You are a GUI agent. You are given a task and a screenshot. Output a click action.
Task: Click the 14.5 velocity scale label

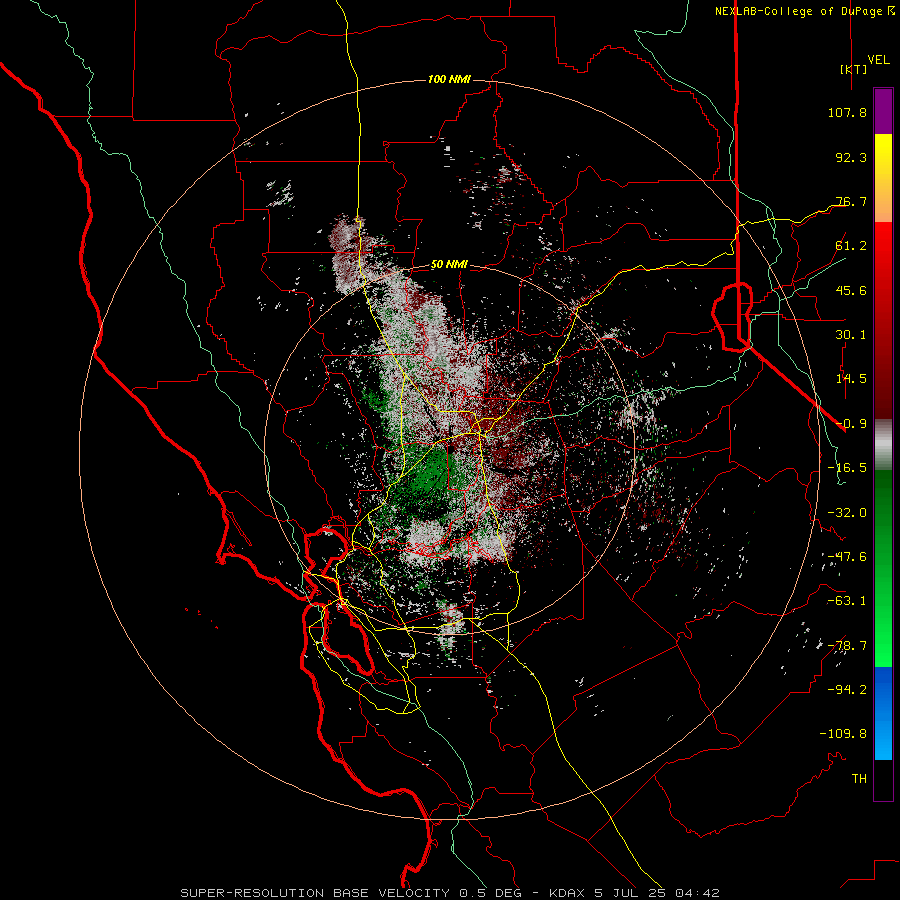click(x=851, y=379)
